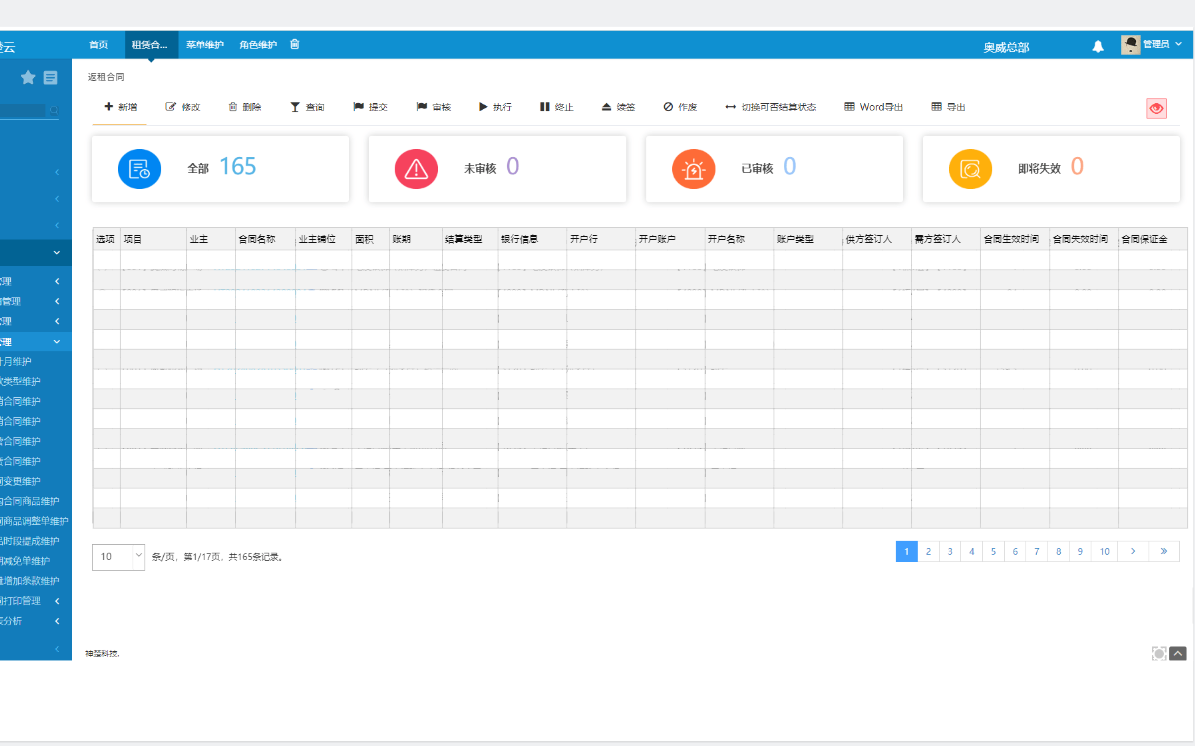
Task: Click the yellow 即将失效 magnifier icon
Action: point(970,168)
